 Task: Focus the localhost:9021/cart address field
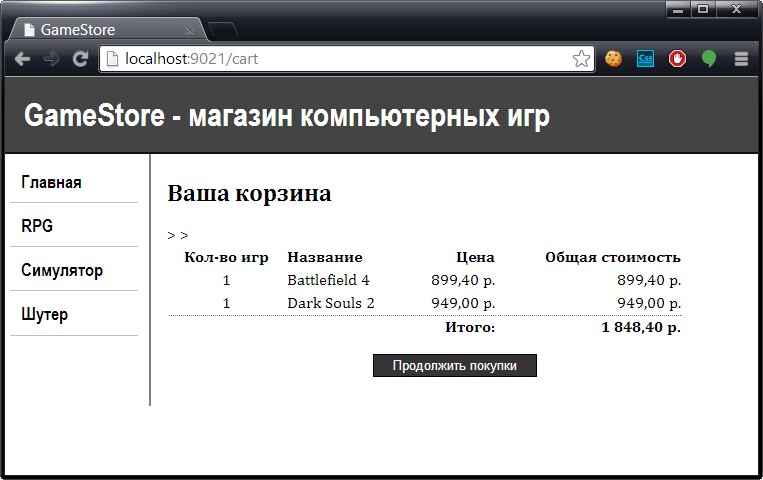tap(346, 59)
